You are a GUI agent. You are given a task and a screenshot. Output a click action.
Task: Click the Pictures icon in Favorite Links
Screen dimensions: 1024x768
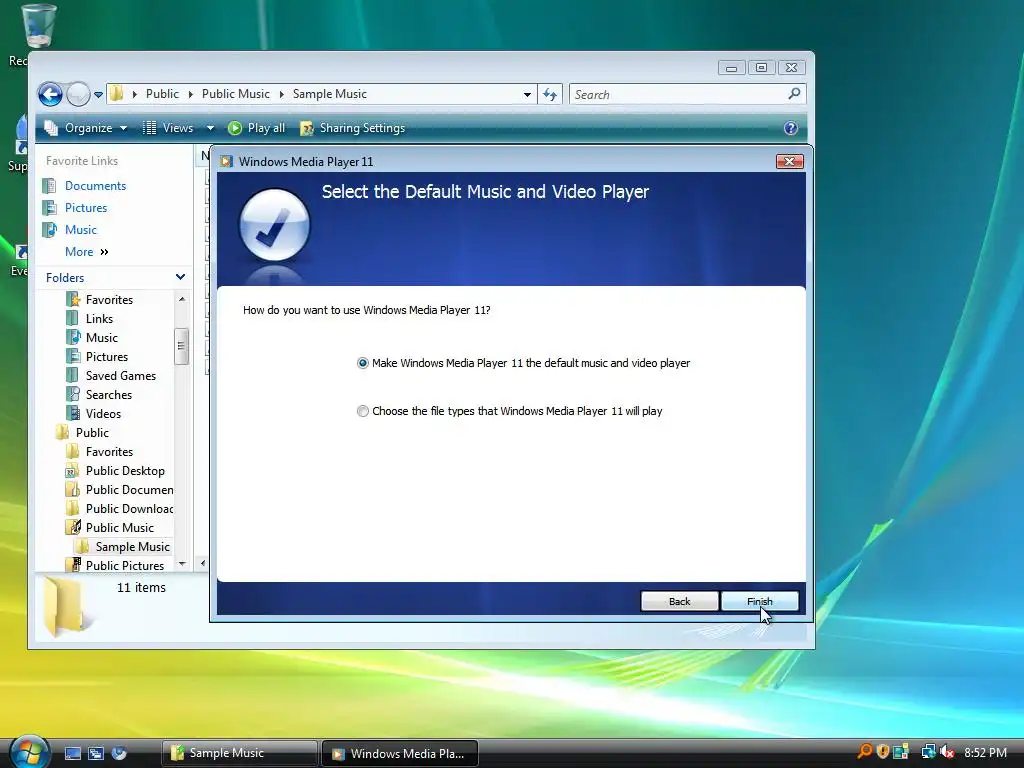49,208
